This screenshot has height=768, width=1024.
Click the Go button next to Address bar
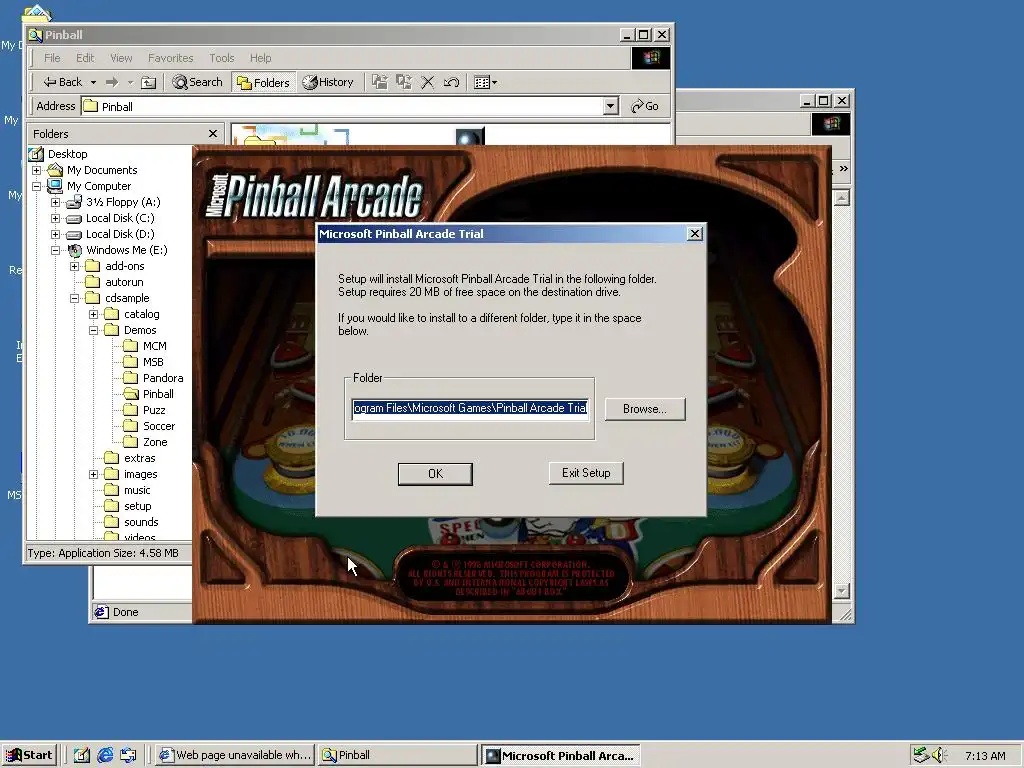(645, 106)
